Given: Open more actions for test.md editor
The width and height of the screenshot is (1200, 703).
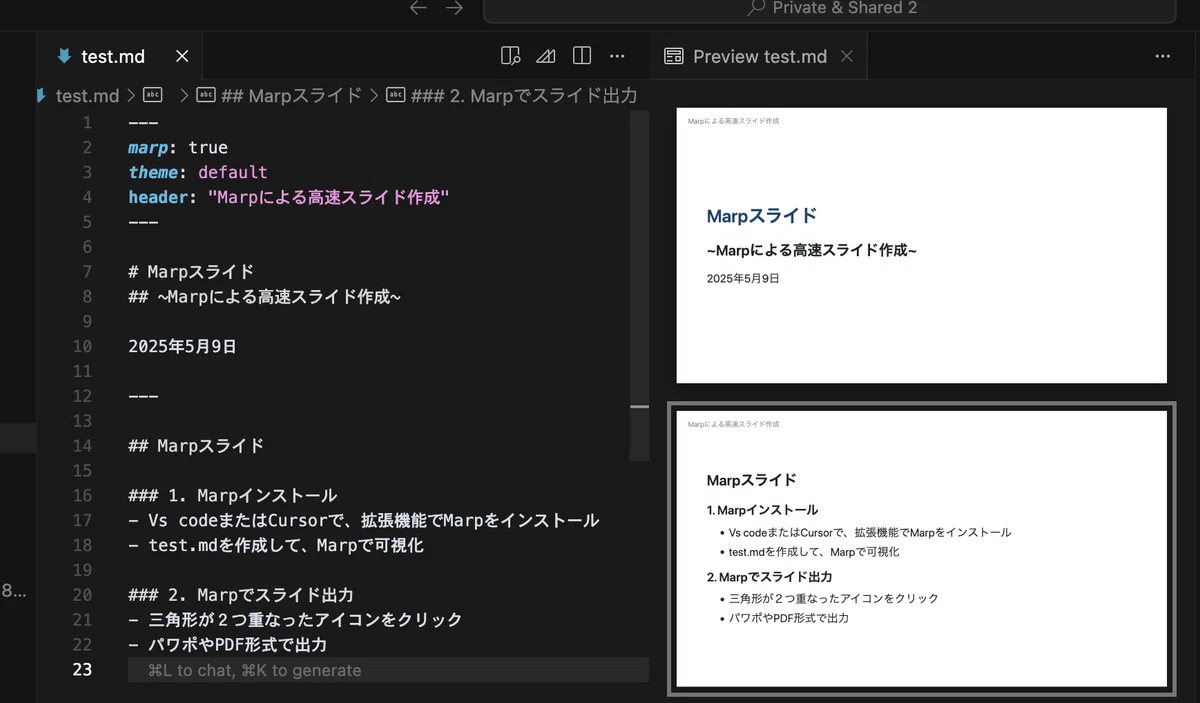Looking at the screenshot, I should click(618, 56).
